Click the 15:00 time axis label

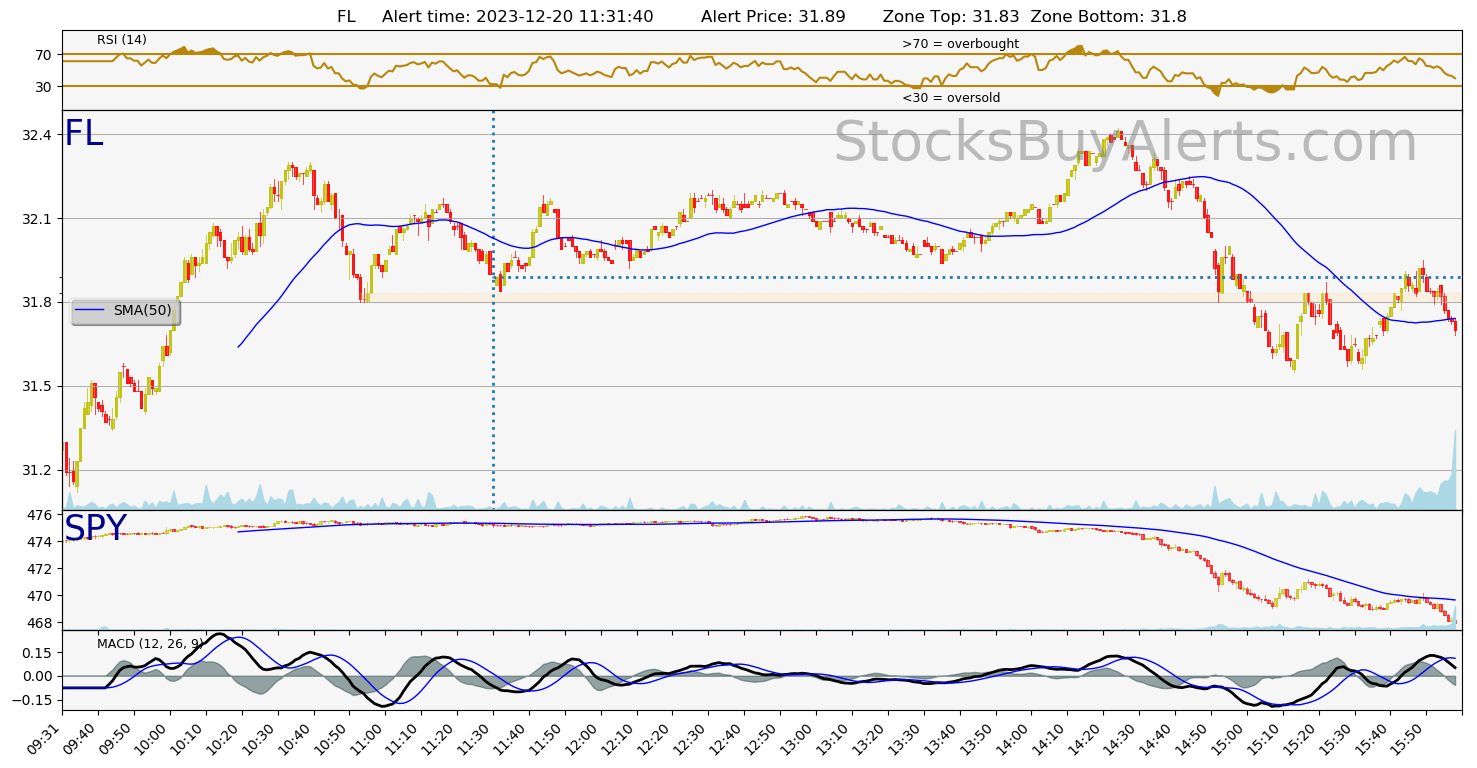tap(1232, 739)
